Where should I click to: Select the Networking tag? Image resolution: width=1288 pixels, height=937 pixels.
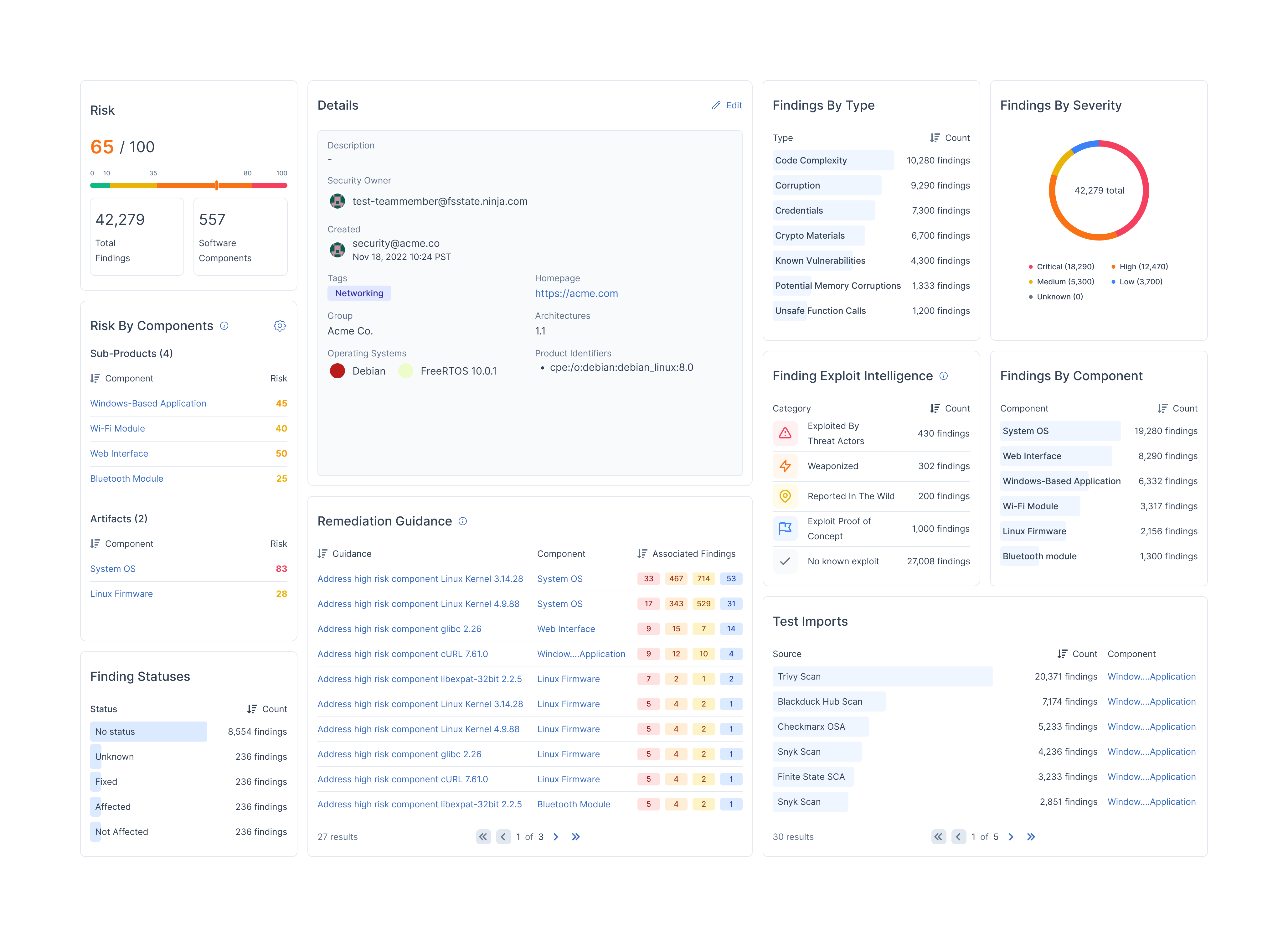[x=359, y=293]
